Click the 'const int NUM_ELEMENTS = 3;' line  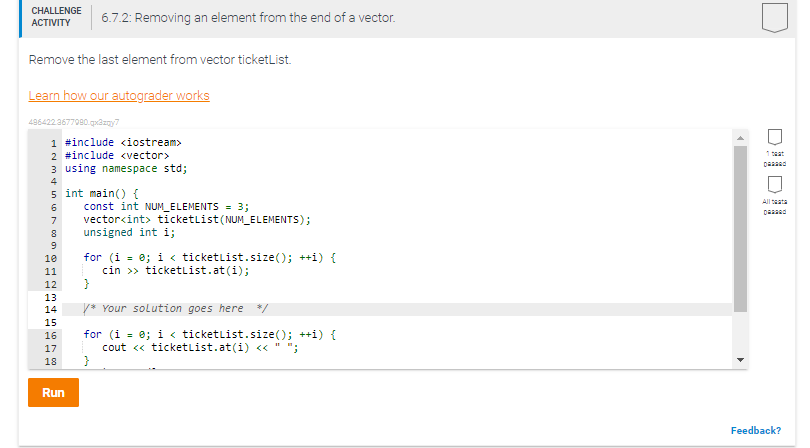(166, 207)
